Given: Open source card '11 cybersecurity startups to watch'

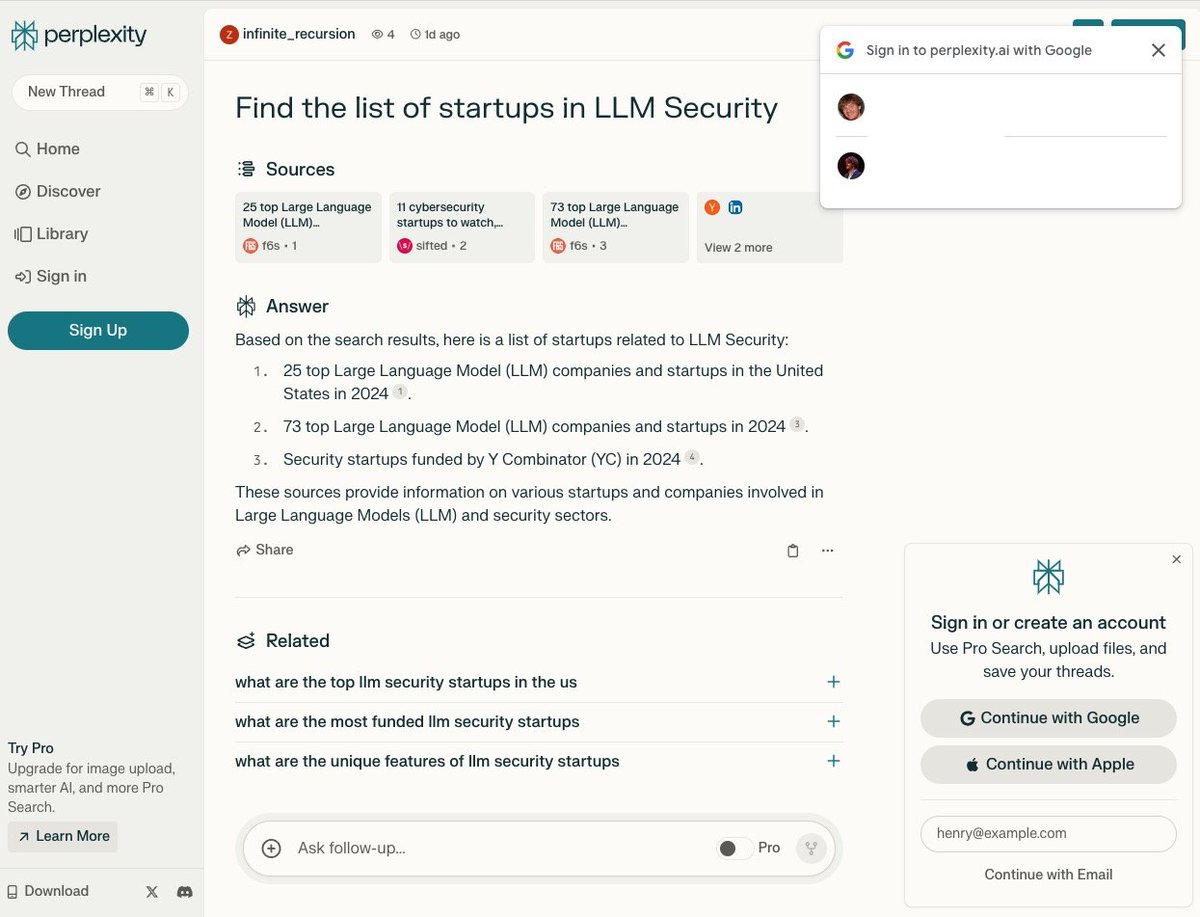Looking at the screenshot, I should [x=462, y=227].
